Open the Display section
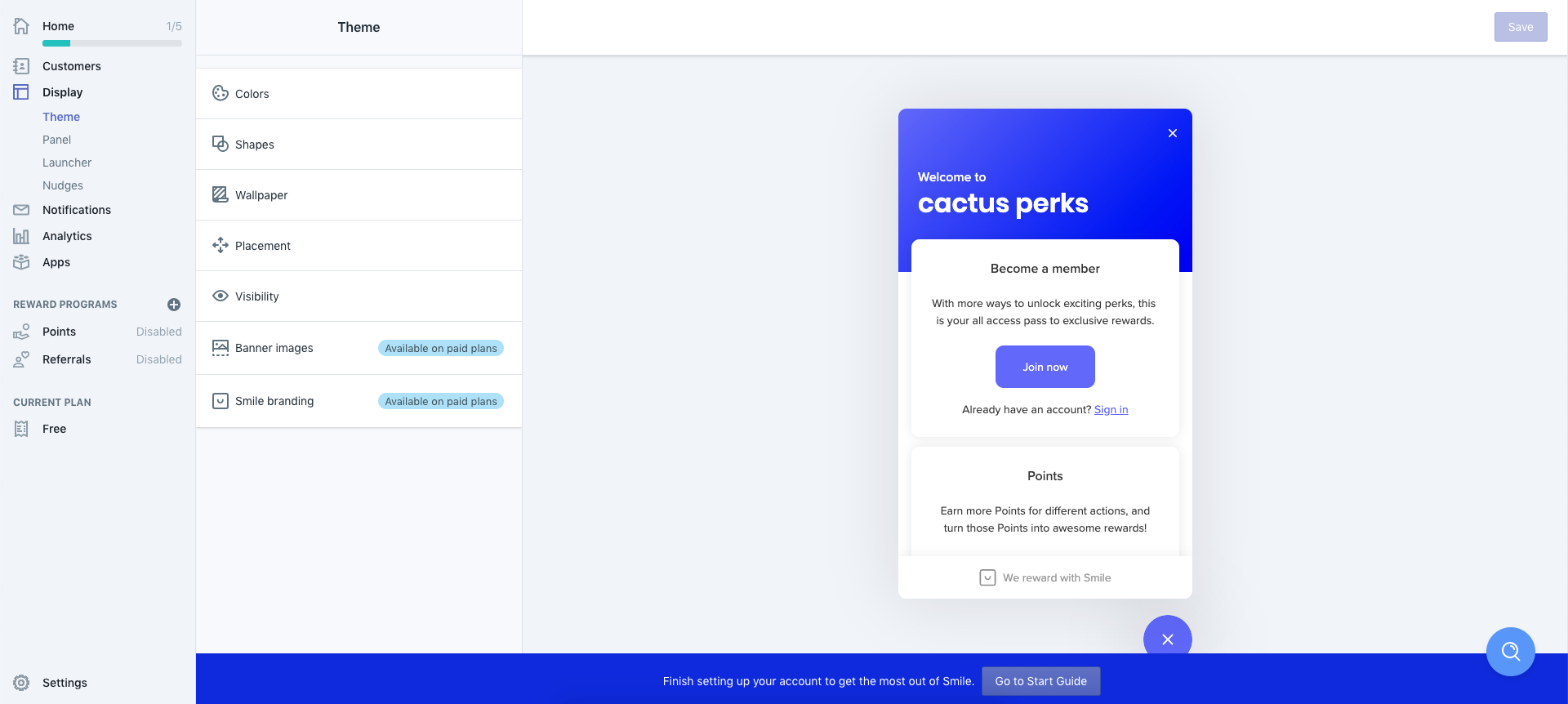Image resolution: width=1568 pixels, height=704 pixels. click(63, 92)
